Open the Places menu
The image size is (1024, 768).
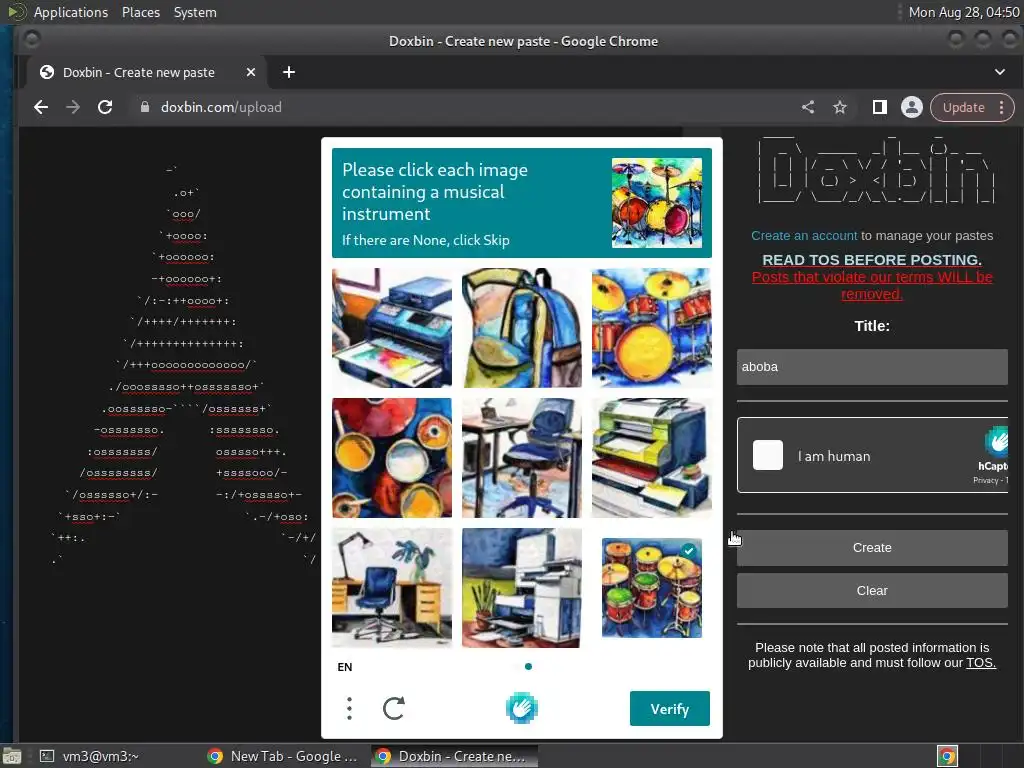141,12
